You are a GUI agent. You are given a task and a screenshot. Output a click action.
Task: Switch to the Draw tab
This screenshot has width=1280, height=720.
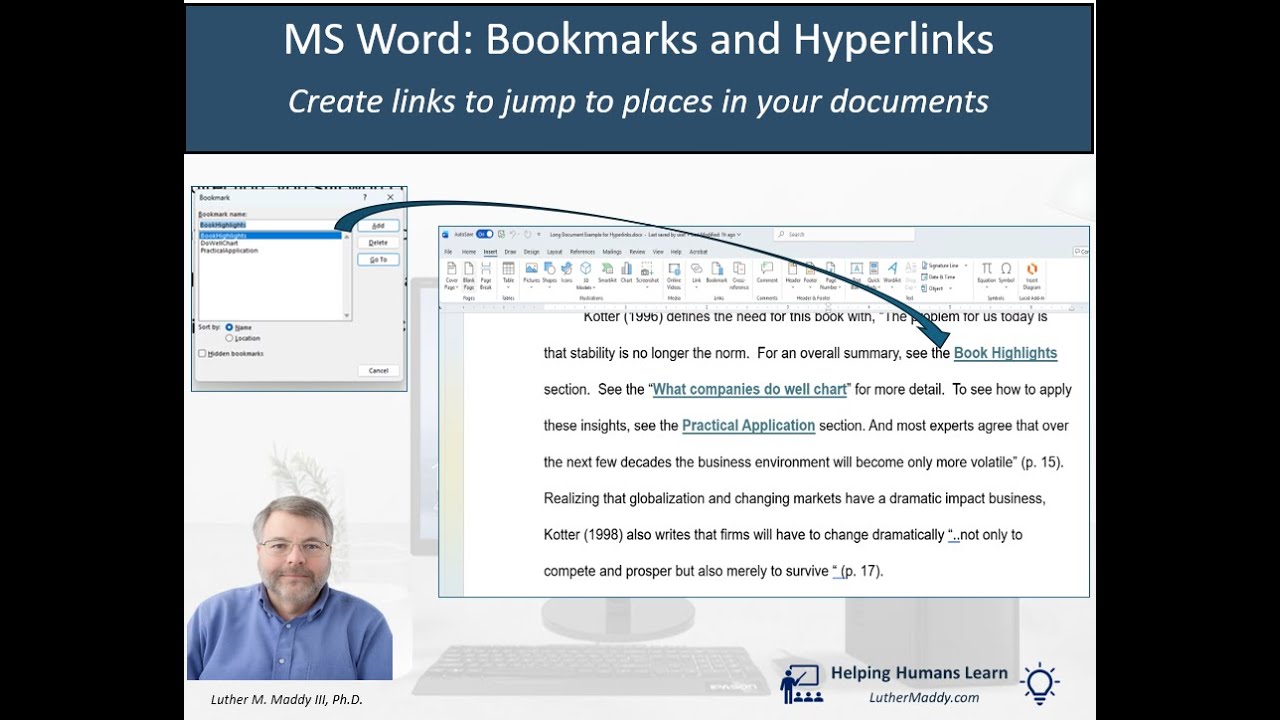click(510, 252)
